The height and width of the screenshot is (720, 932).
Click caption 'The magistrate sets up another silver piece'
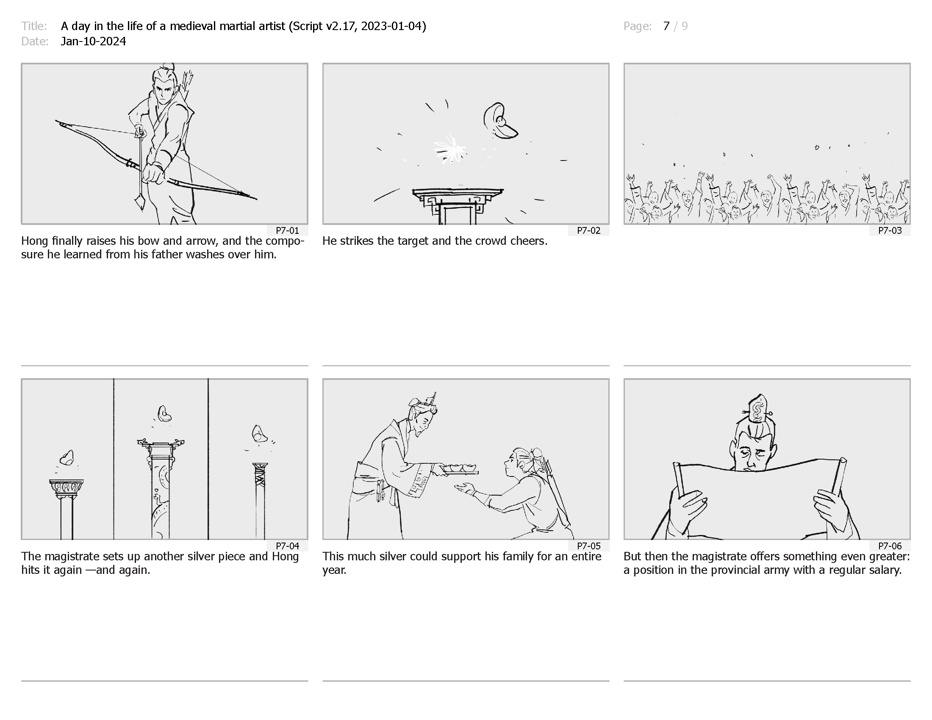click(160, 563)
